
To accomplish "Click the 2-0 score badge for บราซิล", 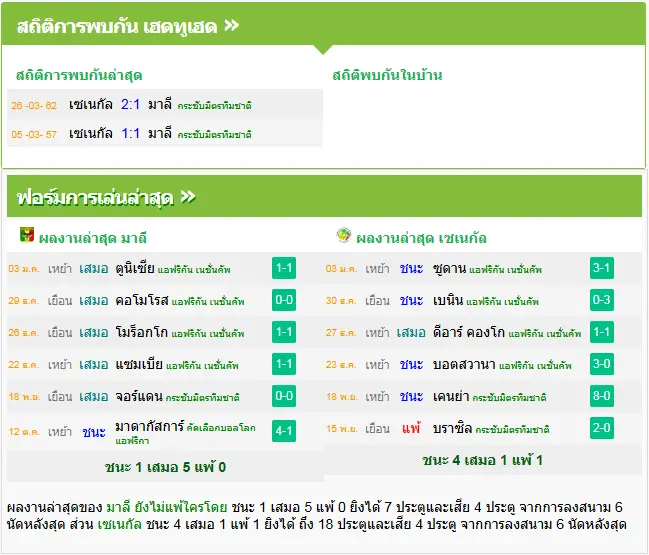I will click(x=601, y=428).
